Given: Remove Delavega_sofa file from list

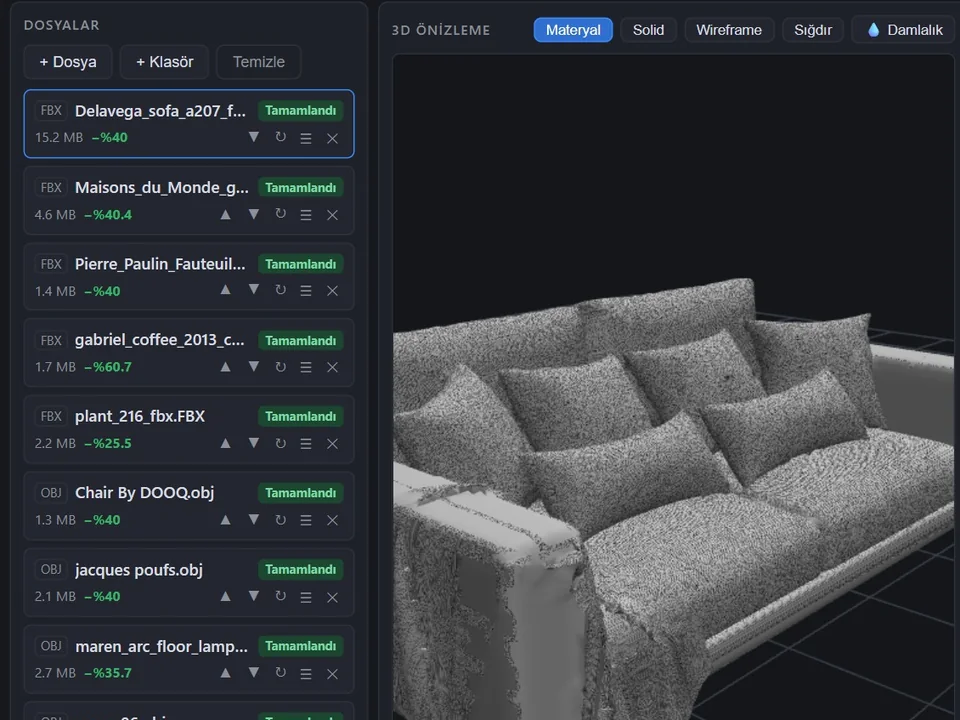Looking at the screenshot, I should click(332, 138).
